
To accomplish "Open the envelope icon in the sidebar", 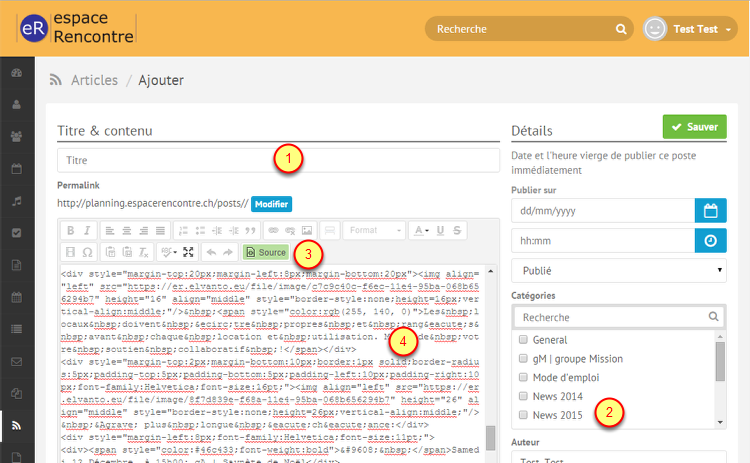I will pyautogui.click(x=16, y=361).
